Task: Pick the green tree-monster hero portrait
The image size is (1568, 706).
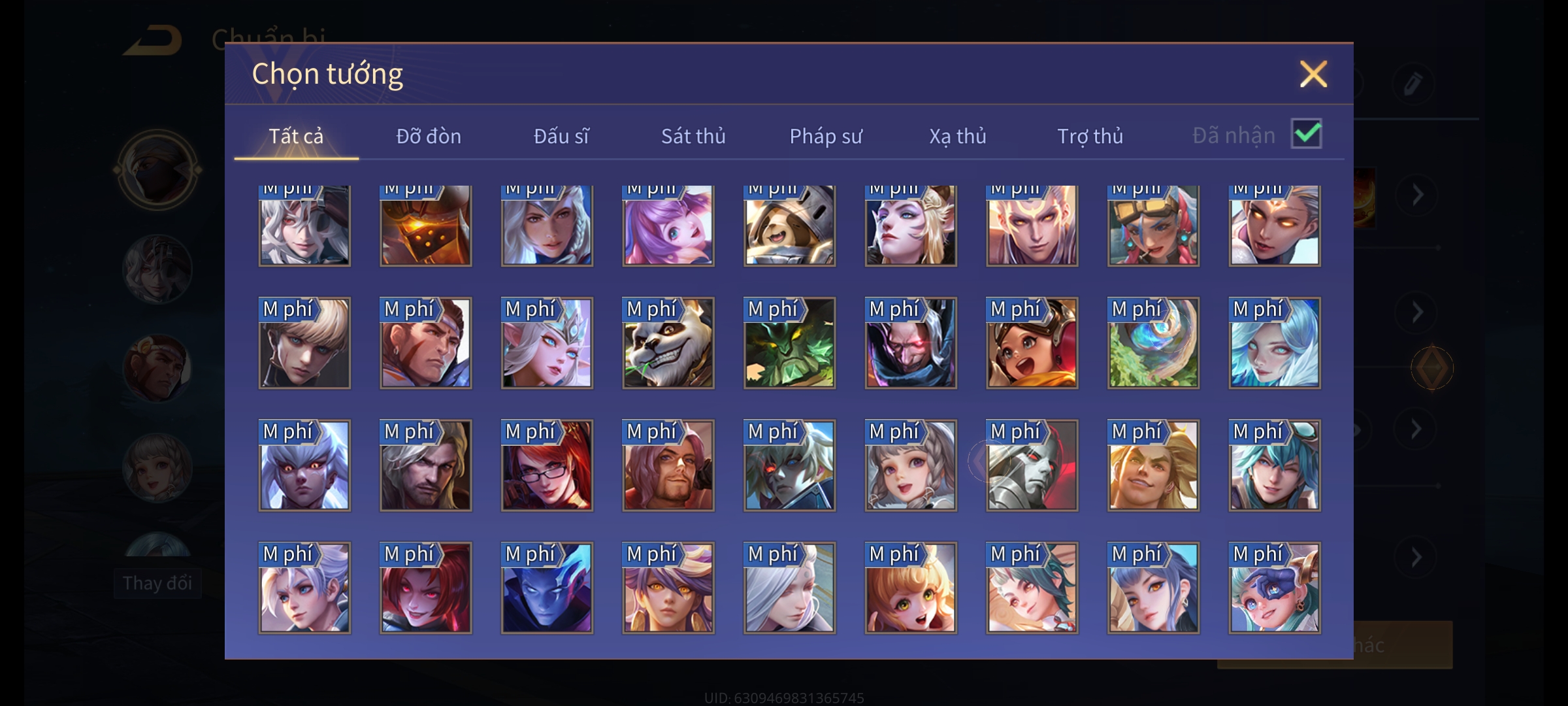Action: pyautogui.click(x=789, y=343)
